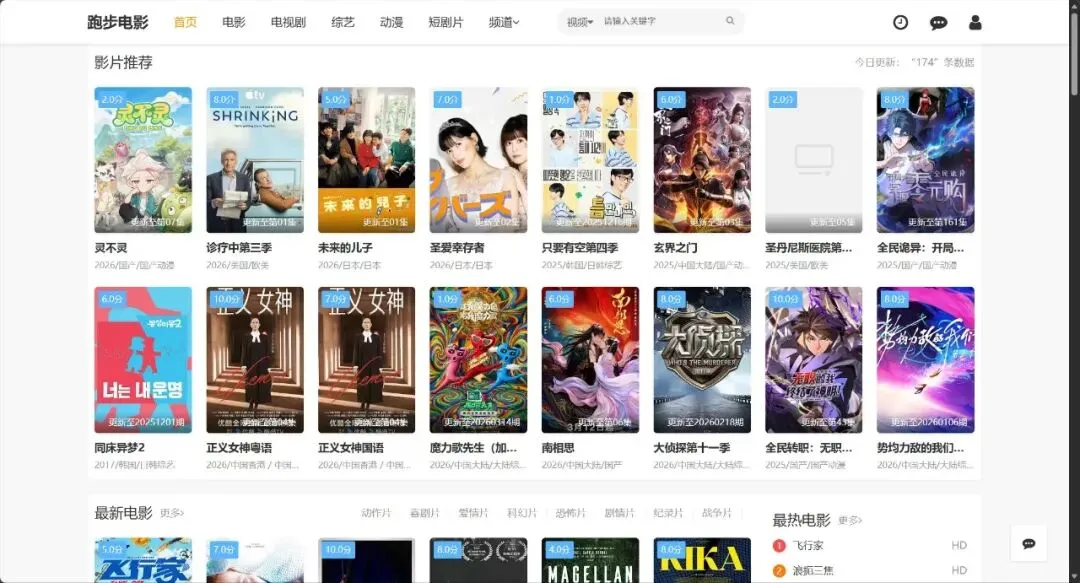Open the 电视剧 menu item

coord(288,22)
